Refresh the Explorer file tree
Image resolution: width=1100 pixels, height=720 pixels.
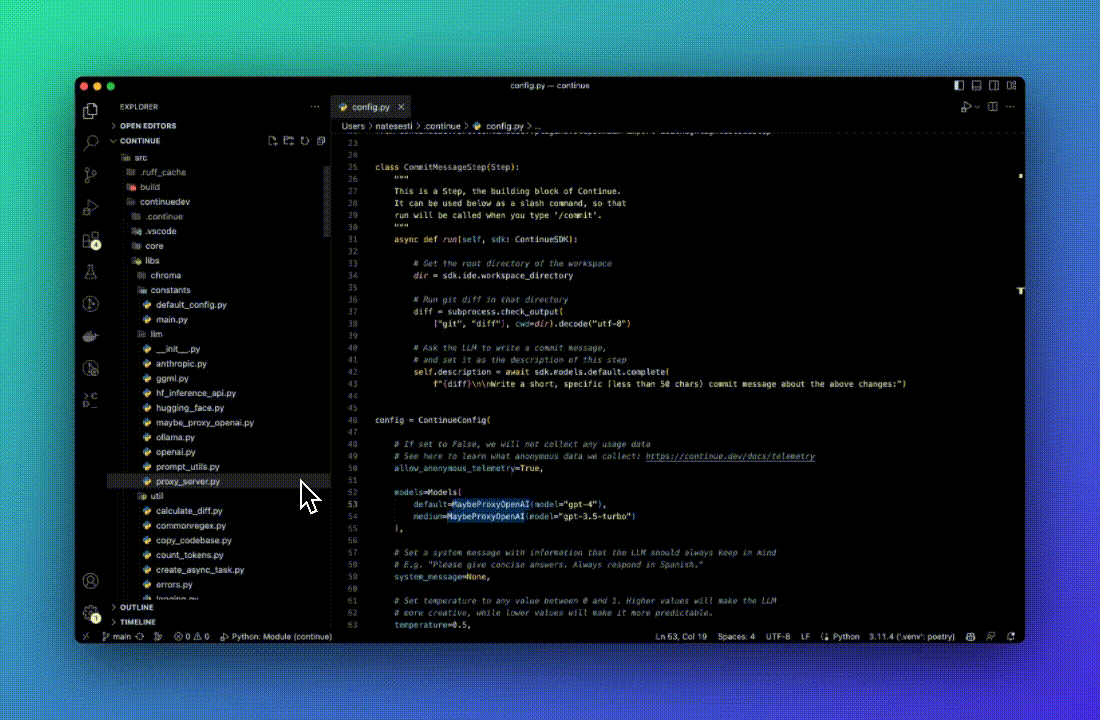(x=304, y=141)
